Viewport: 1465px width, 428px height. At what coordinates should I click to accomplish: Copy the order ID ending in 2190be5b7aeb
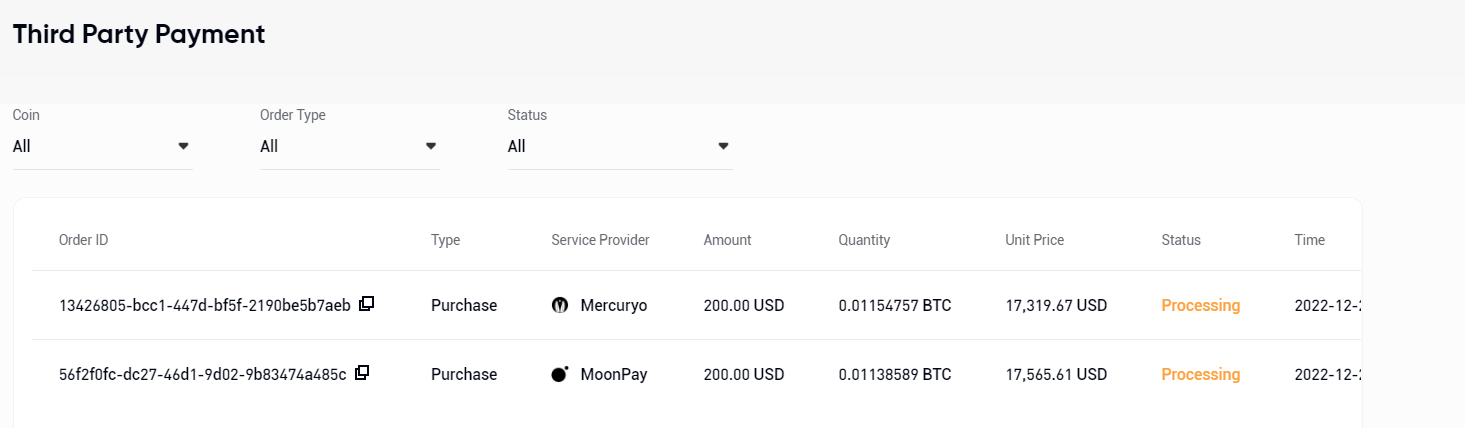[367, 304]
